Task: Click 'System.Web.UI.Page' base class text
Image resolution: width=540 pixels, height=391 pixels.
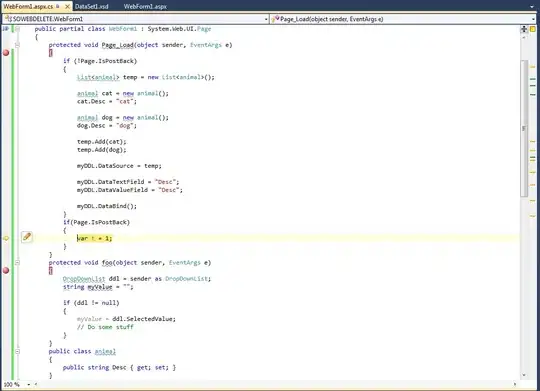Action: click(x=179, y=29)
